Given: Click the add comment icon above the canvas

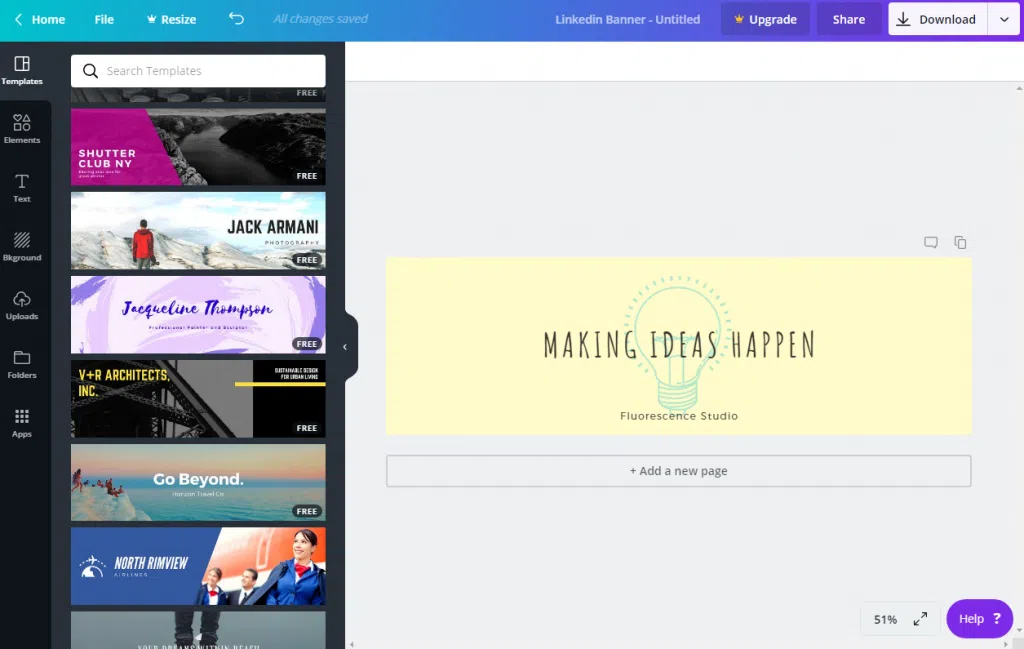Looking at the screenshot, I should point(931,242).
